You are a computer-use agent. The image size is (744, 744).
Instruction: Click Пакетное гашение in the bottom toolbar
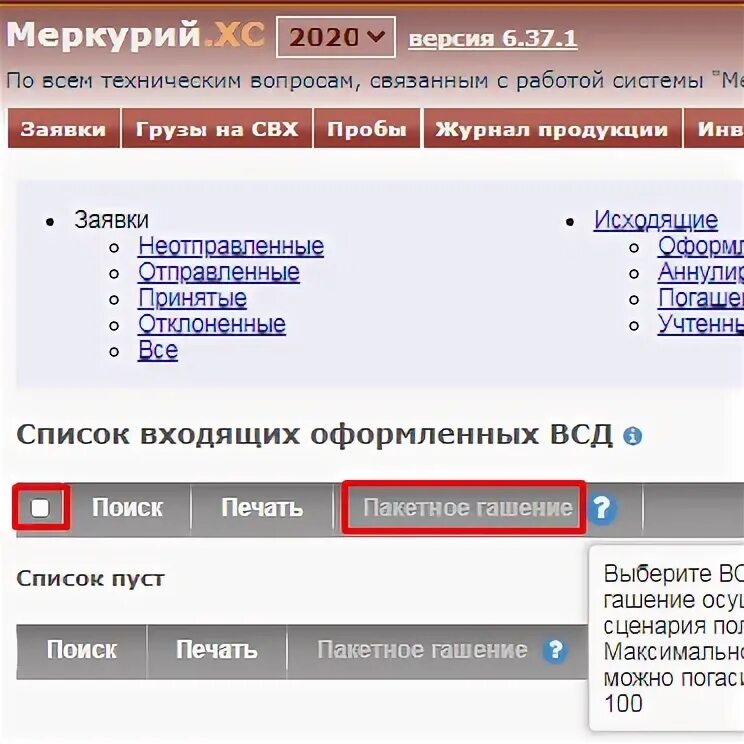pyautogui.click(x=422, y=650)
